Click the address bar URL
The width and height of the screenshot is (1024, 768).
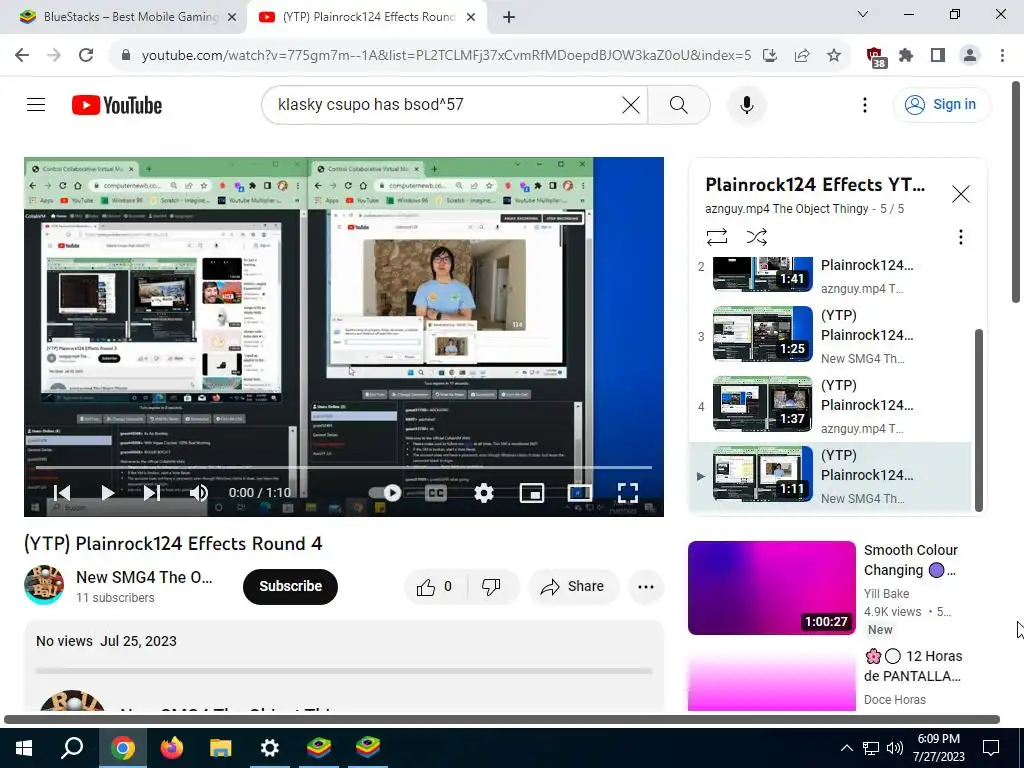click(446, 56)
